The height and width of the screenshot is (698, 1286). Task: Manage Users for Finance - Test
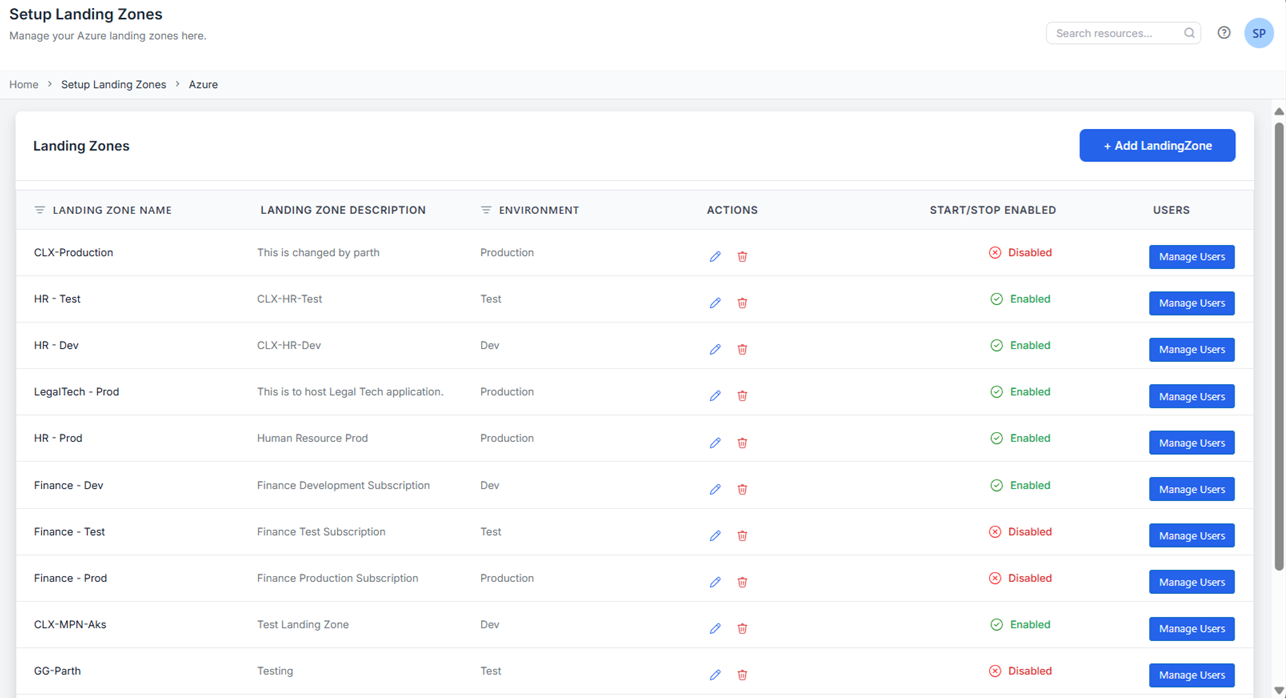1192,536
